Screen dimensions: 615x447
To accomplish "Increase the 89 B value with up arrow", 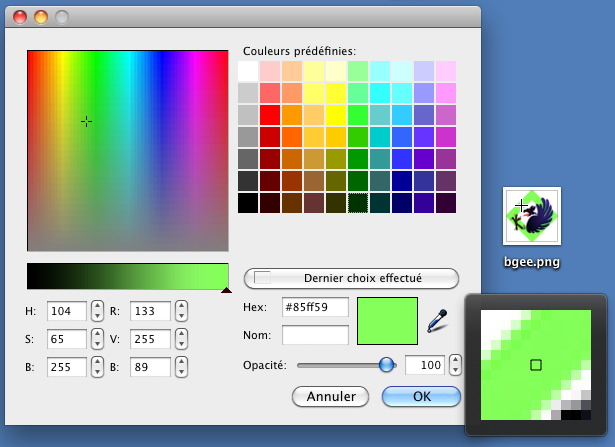I will (x=181, y=362).
